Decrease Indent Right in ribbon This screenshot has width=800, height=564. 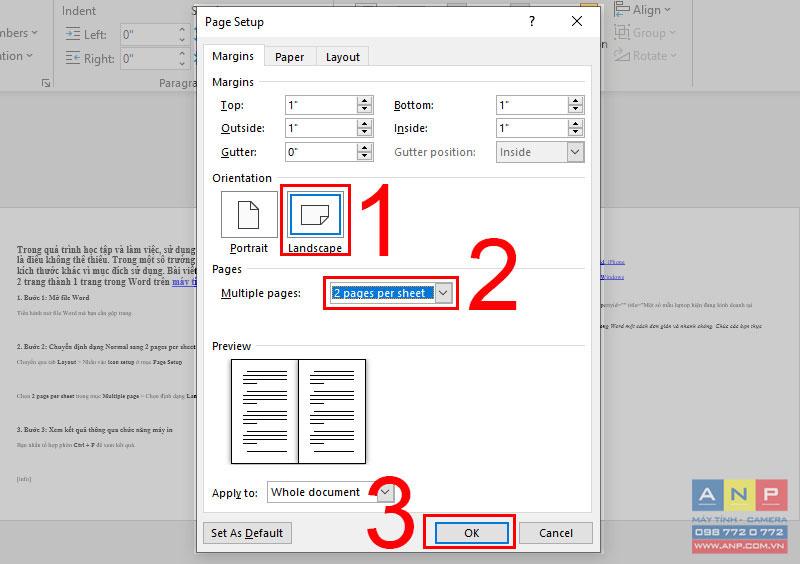pos(182,64)
